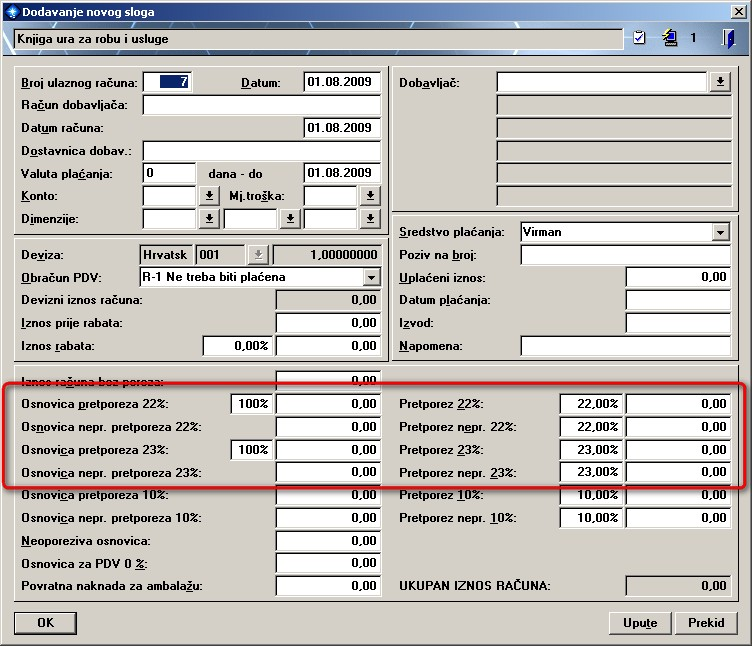This screenshot has width=752, height=646.
Task: Click the Napomena field
Action: click(625, 346)
